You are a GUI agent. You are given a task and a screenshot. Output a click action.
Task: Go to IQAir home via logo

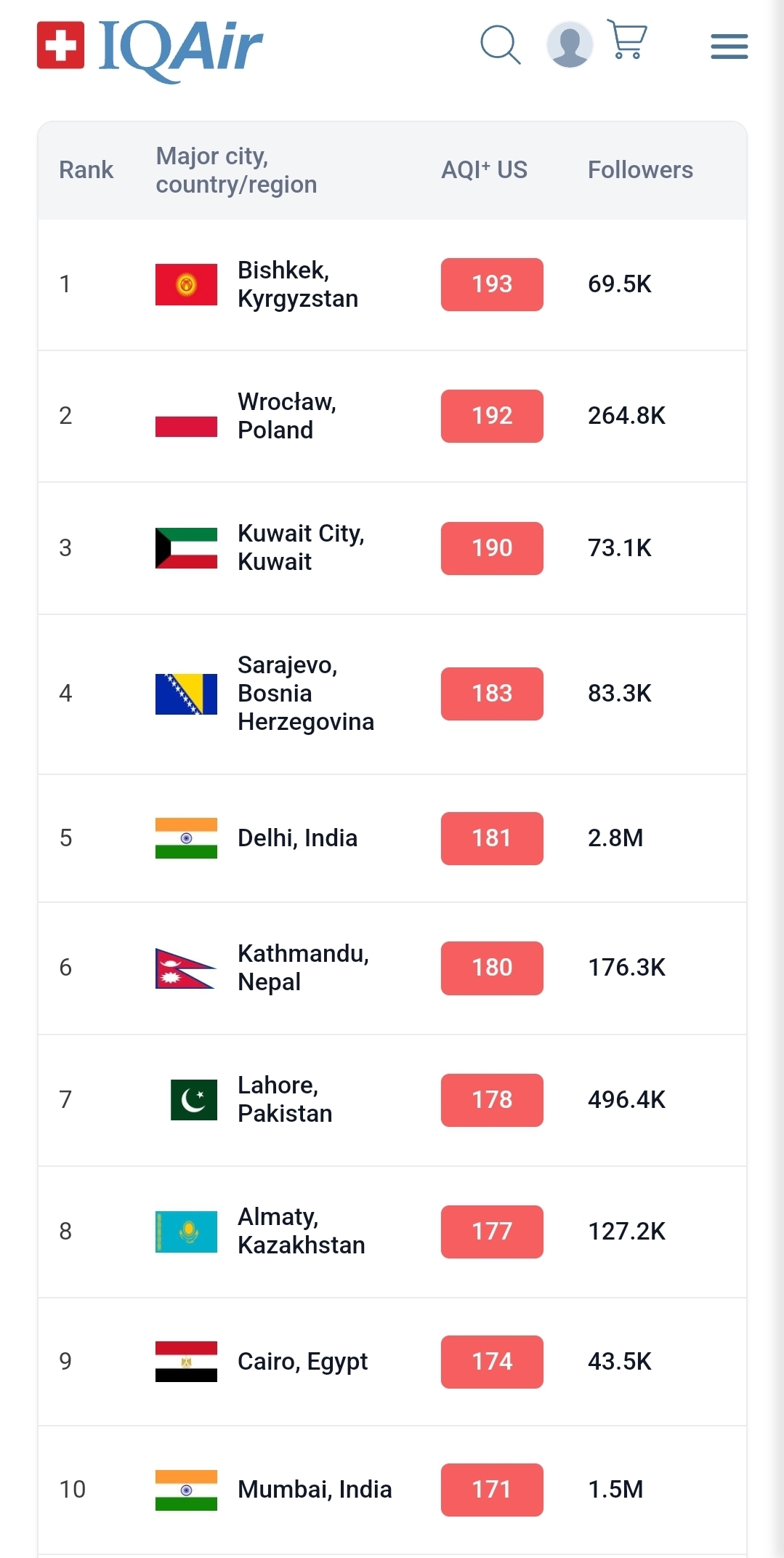click(x=150, y=47)
